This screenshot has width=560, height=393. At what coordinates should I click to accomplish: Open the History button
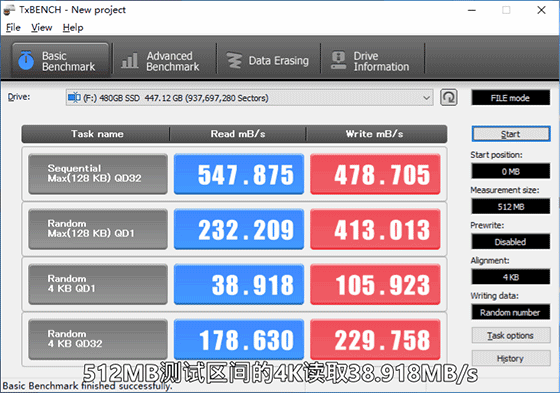tap(511, 358)
